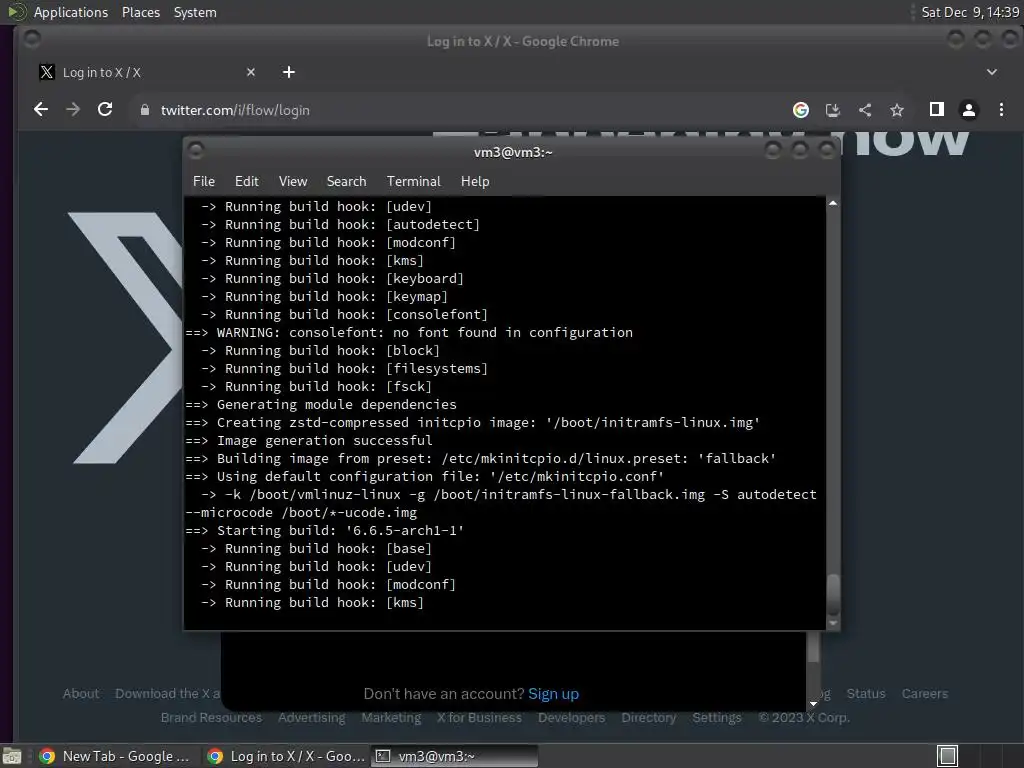Go back in Chrome browser
The width and height of the screenshot is (1024, 768).
coord(40,110)
